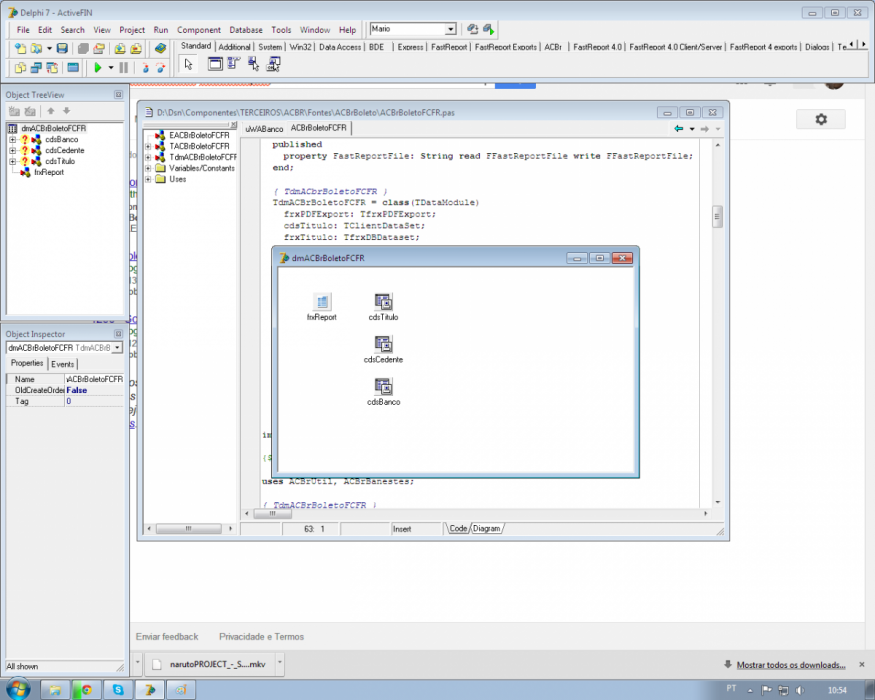Switch to the ACBr palette tab
Image resolution: width=875 pixels, height=700 pixels.
(x=553, y=47)
